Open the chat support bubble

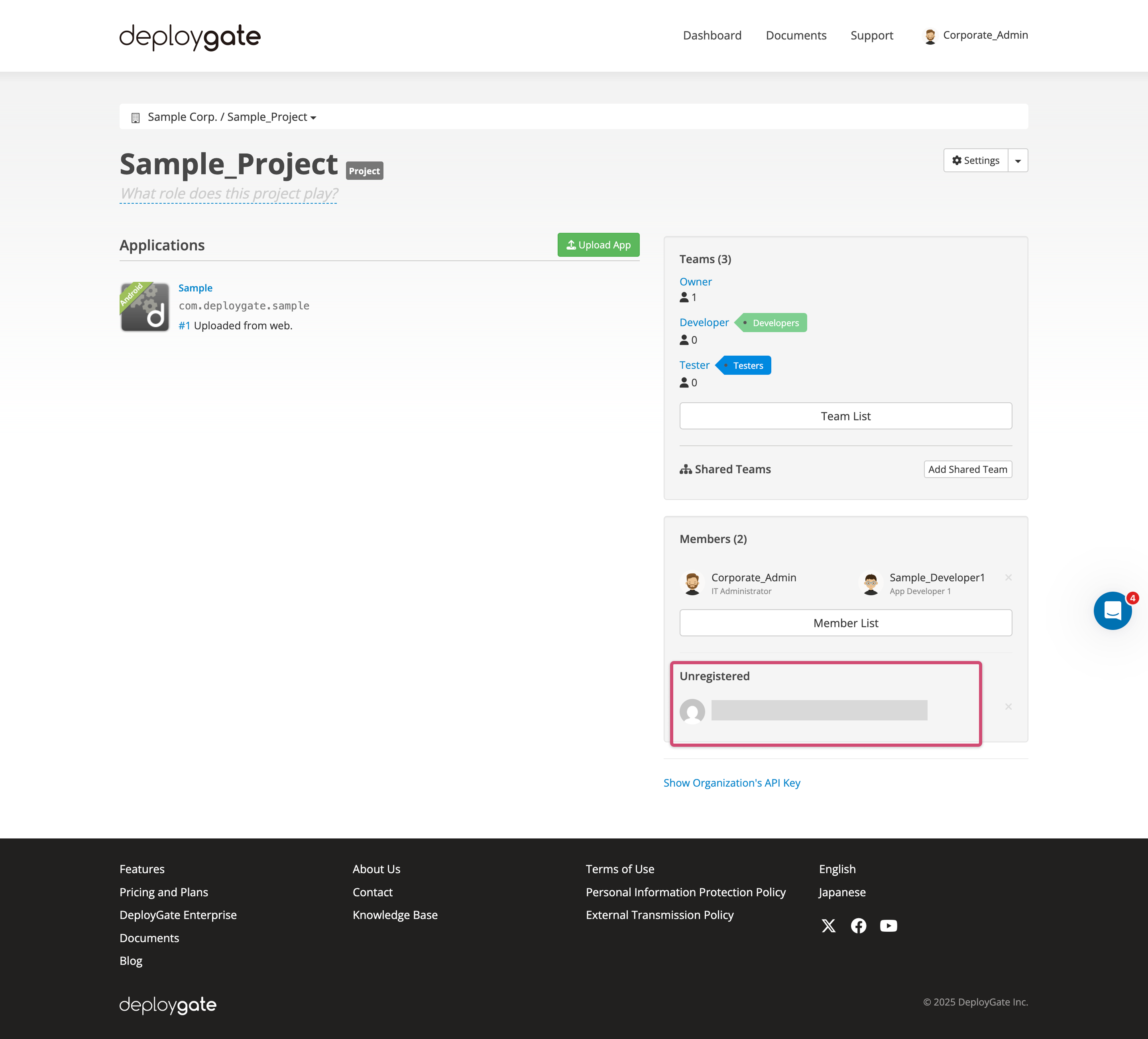pos(1113,610)
